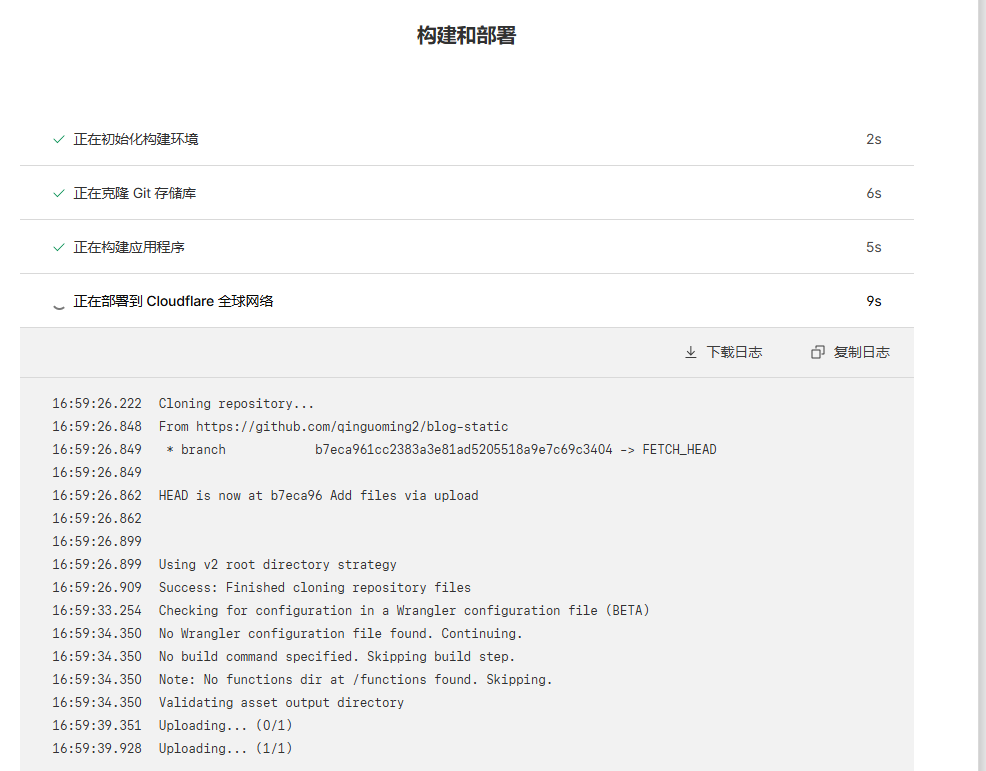Screen dimensions: 986x771
Task: Expand the 正在初始化构建环境 step
Action: (x=135, y=139)
